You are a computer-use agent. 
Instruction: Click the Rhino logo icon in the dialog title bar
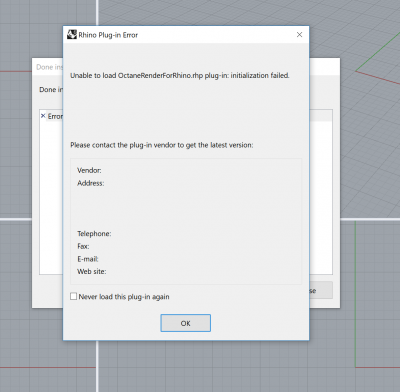pos(72,35)
